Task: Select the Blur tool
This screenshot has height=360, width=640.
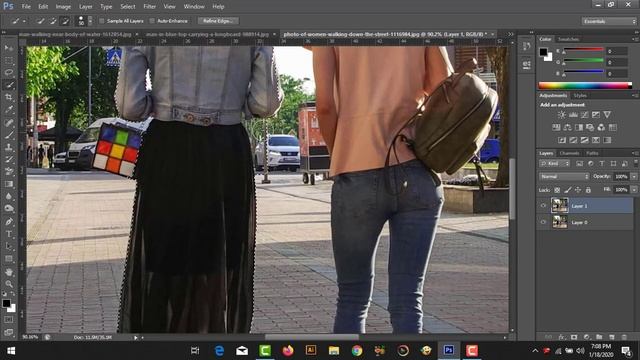Action: [9, 196]
